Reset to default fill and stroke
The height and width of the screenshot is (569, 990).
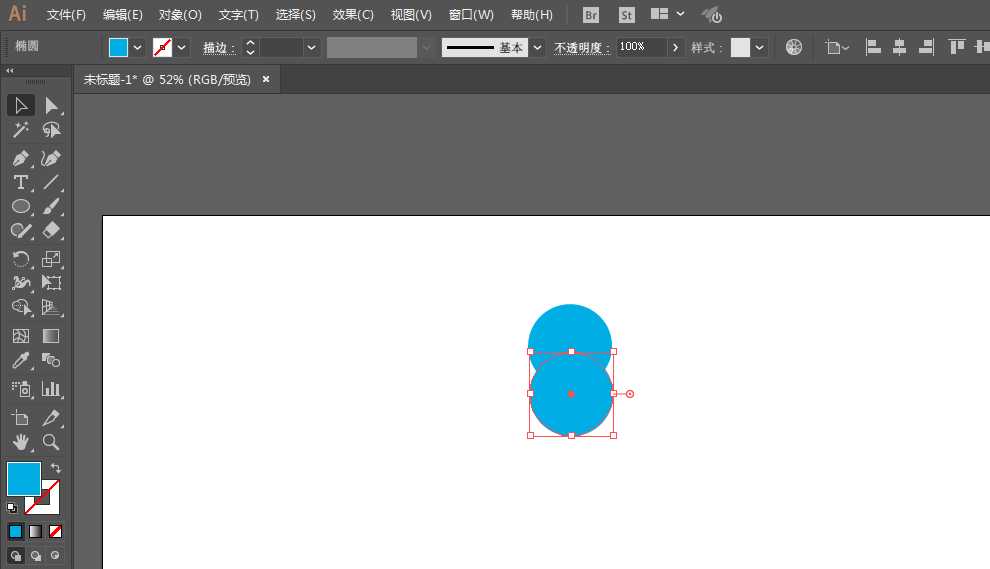pos(12,507)
